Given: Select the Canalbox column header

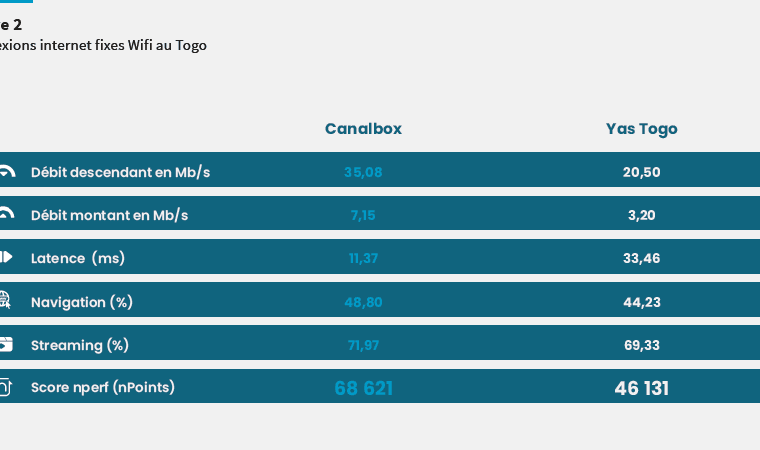Looking at the screenshot, I should (363, 129).
